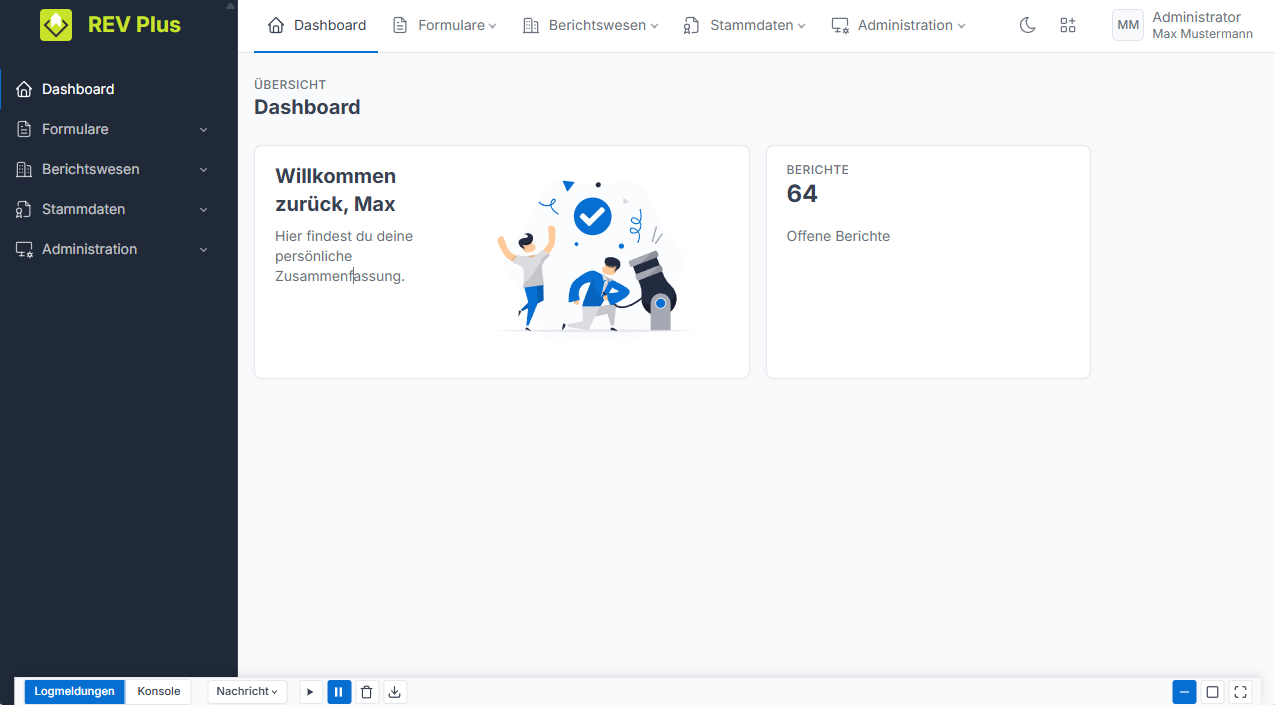This screenshot has height=705, width=1275.
Task: Select the Dashboard tab in top navigation
Action: [316, 25]
